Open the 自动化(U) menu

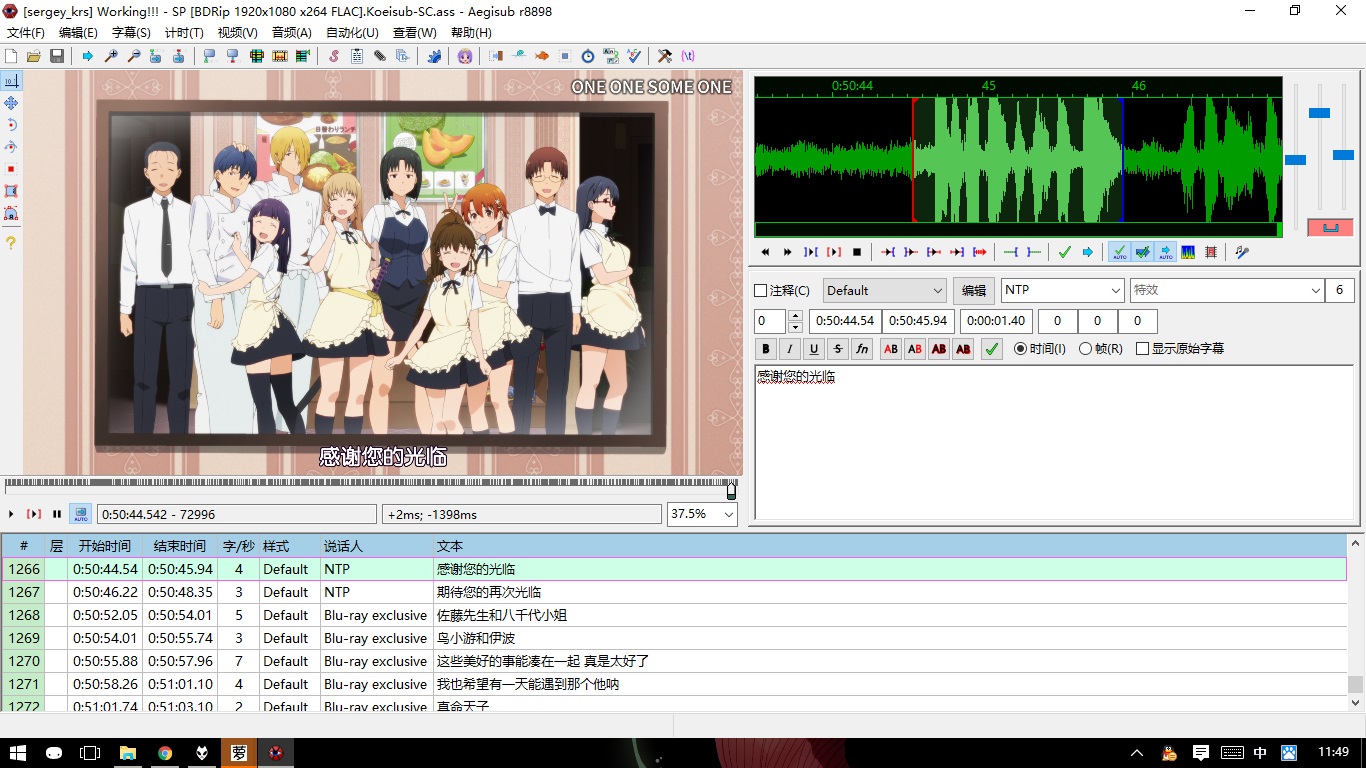coord(353,33)
